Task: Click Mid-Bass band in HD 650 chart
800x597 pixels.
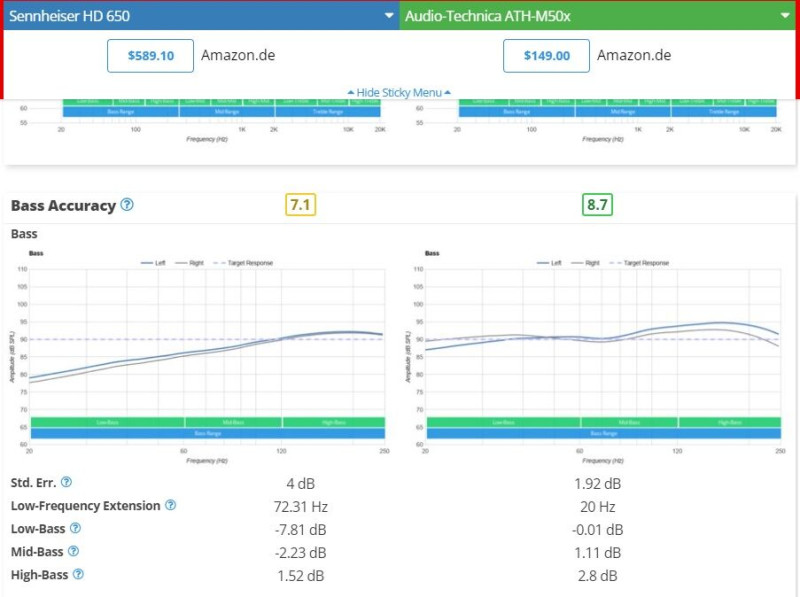Action: tap(233, 422)
